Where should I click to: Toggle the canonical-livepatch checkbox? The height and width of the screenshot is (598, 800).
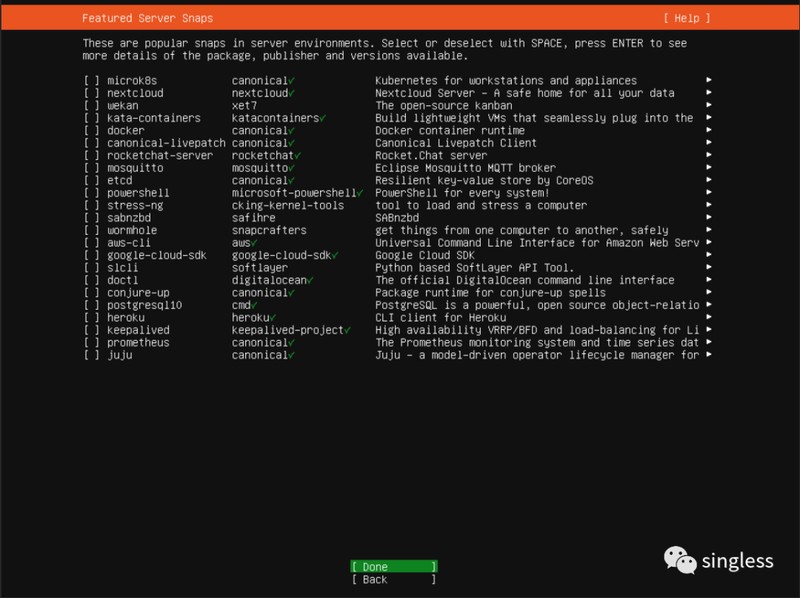92,143
